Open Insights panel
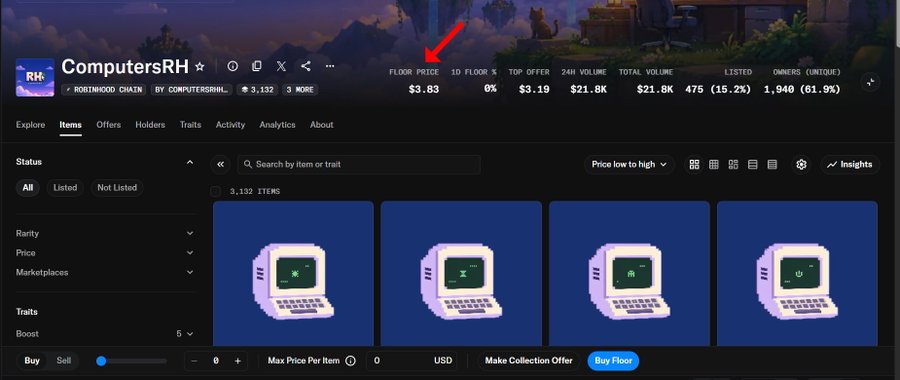 (x=849, y=165)
